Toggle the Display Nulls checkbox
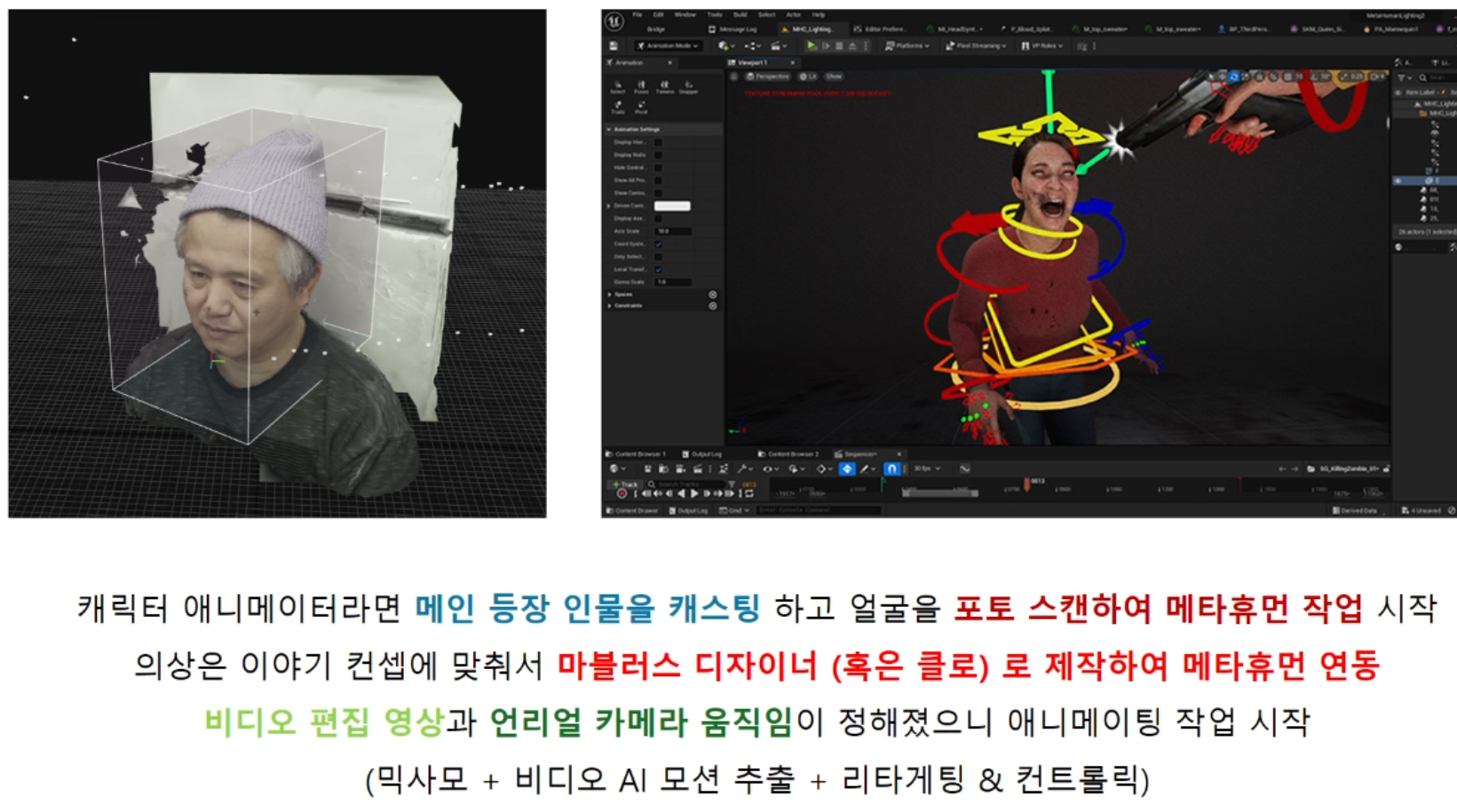1457x812 pixels. coord(658,154)
